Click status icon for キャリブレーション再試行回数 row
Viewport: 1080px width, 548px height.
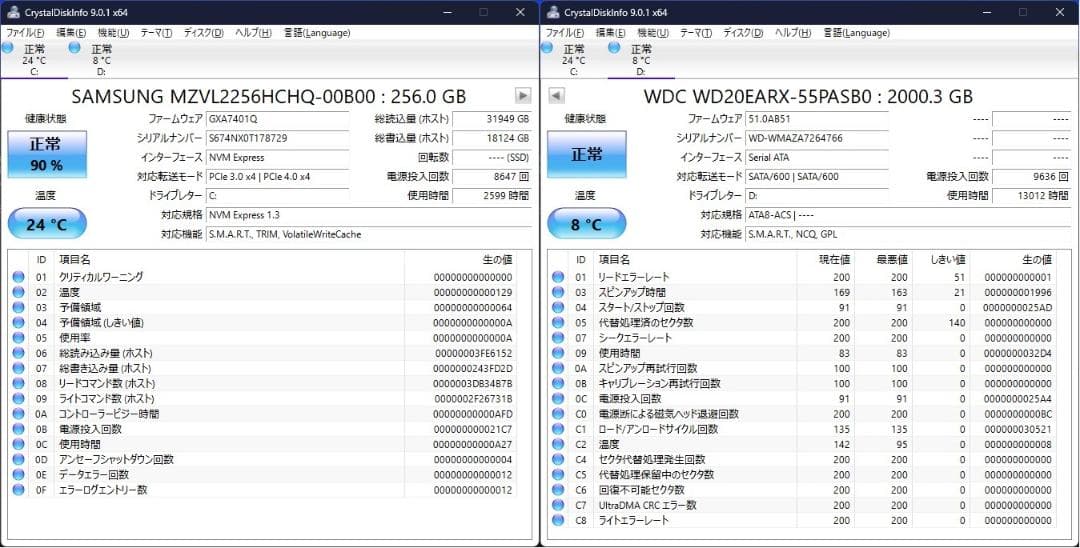click(558, 383)
